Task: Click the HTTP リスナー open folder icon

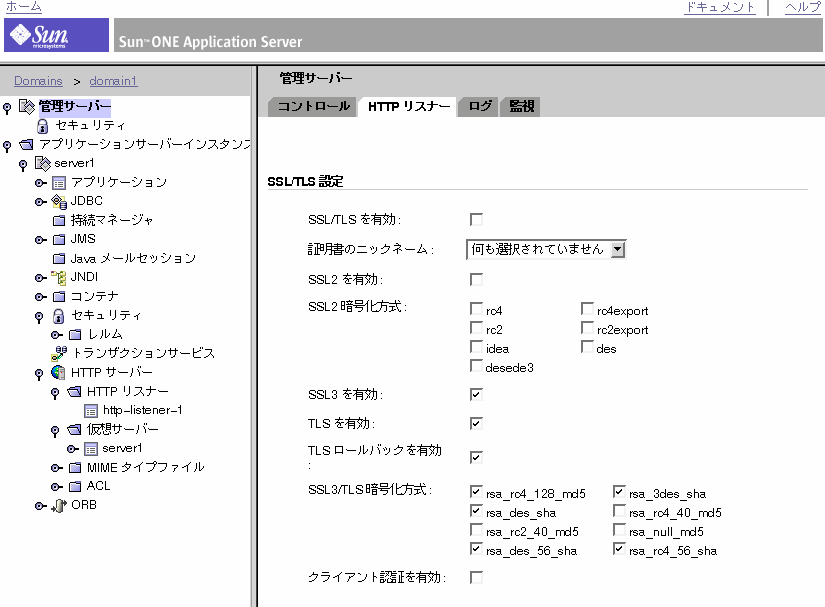Action: [75, 391]
